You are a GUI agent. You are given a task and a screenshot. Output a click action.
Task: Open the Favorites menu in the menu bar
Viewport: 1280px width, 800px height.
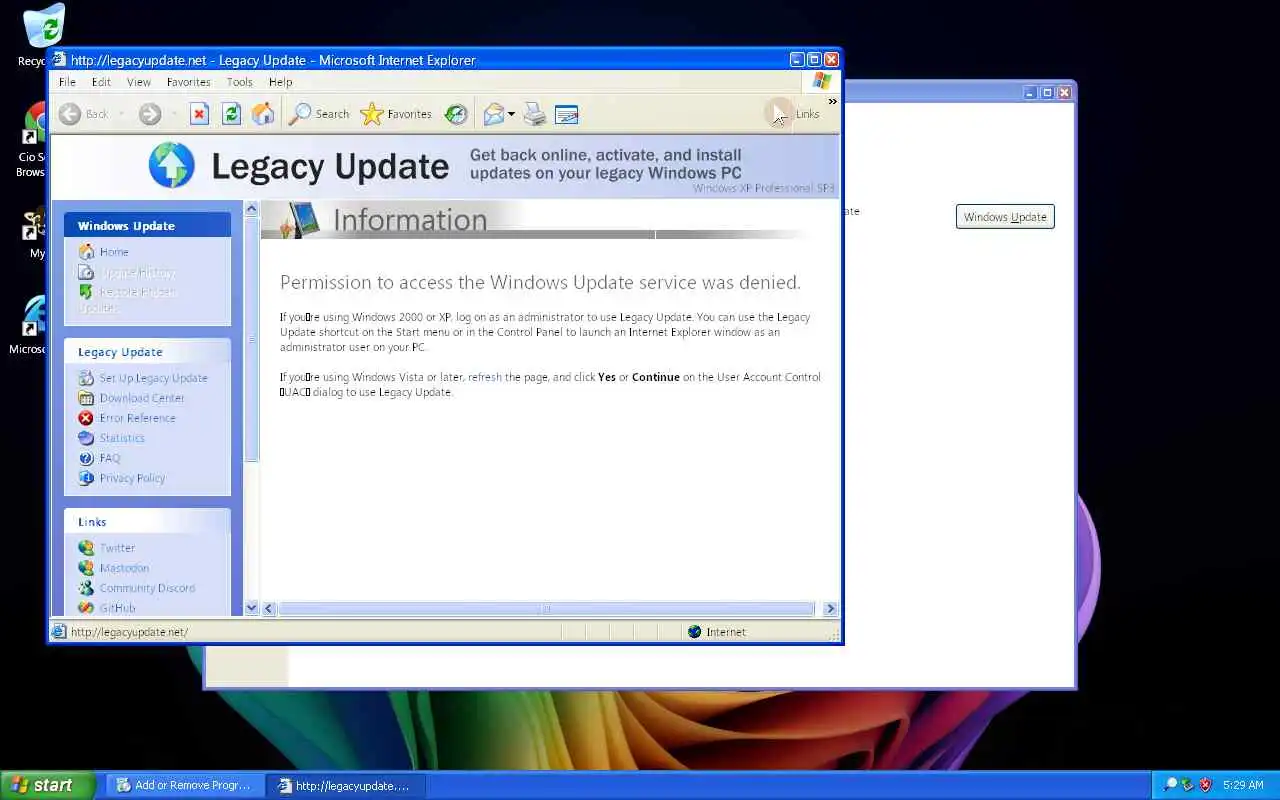tap(188, 82)
